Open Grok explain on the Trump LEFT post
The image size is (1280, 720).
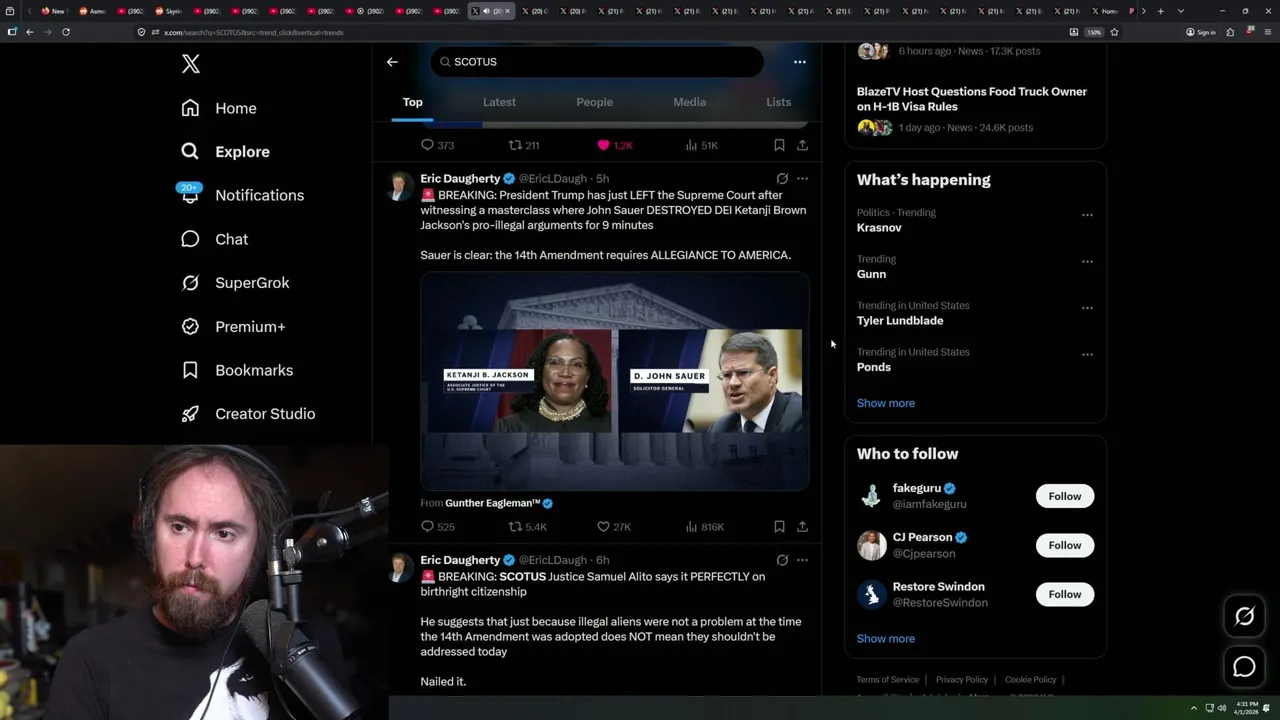point(782,179)
